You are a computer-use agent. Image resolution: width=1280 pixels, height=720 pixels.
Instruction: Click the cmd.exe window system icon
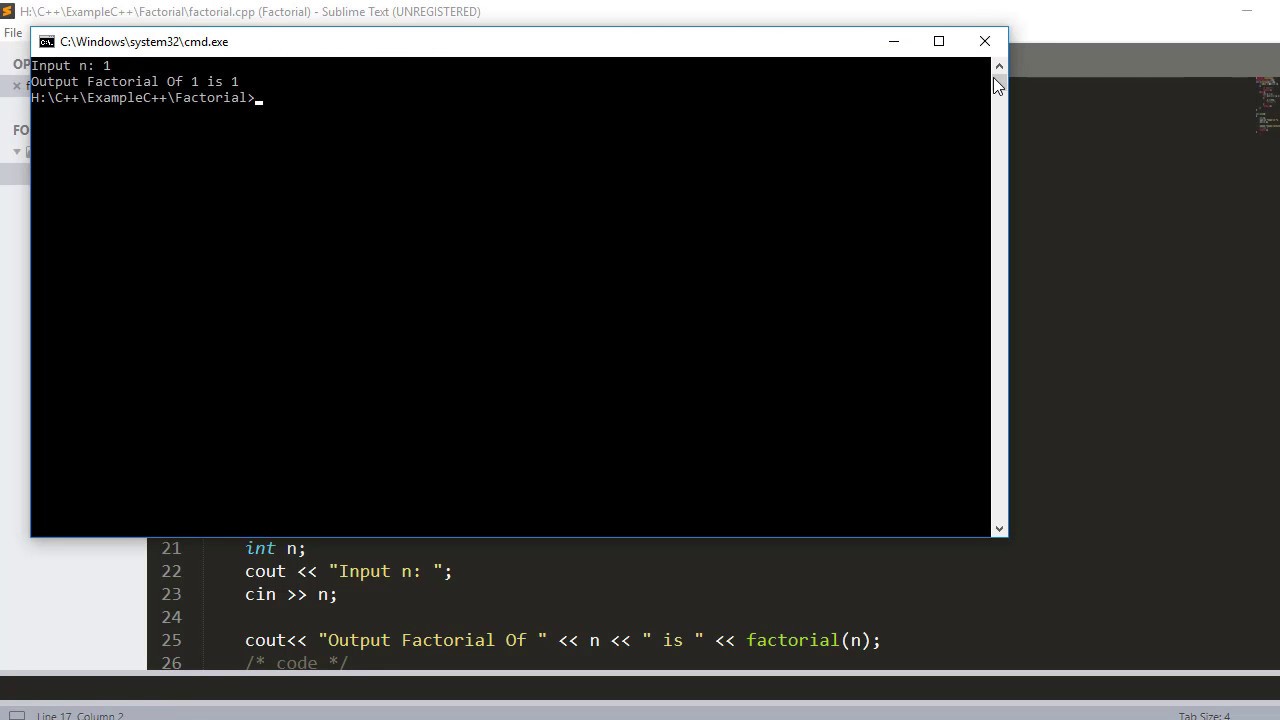[x=47, y=42]
